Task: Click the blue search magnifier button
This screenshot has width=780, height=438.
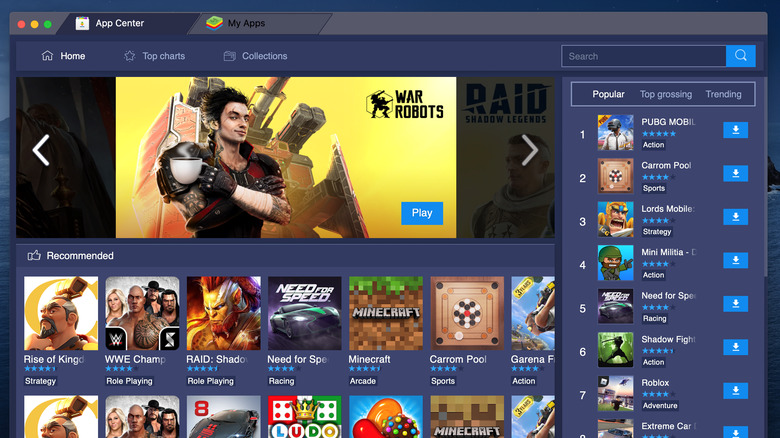Action: coord(741,56)
